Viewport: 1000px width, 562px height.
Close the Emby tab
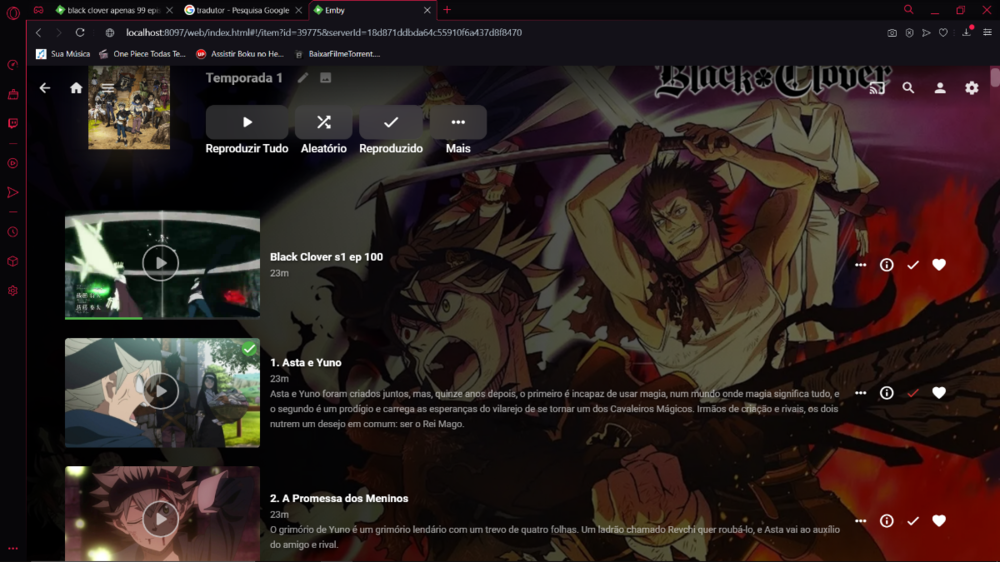pos(427,10)
